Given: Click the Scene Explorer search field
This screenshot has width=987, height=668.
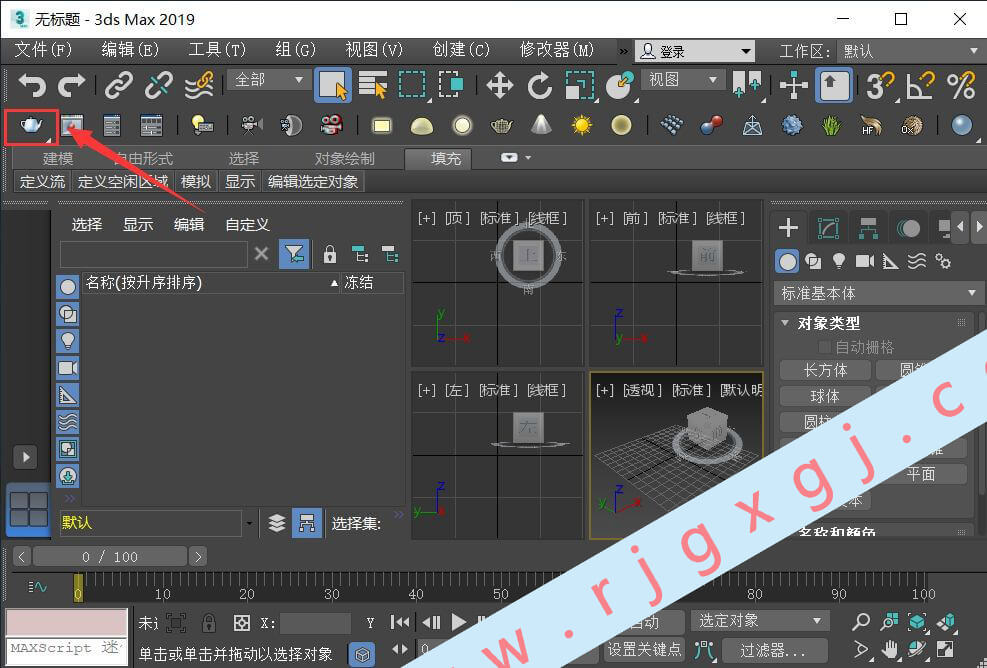Looking at the screenshot, I should coord(154,254).
